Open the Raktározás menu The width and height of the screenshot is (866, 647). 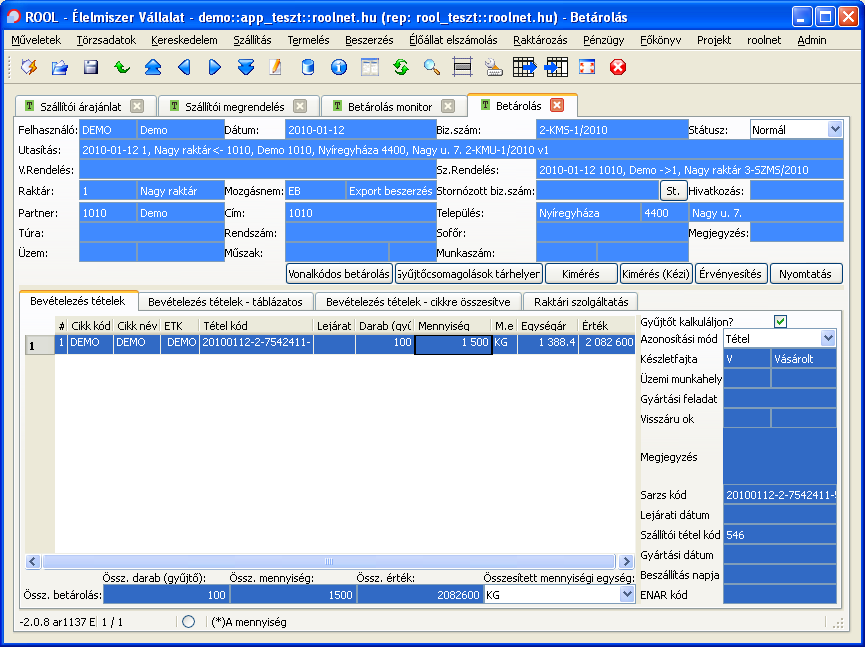click(x=540, y=40)
